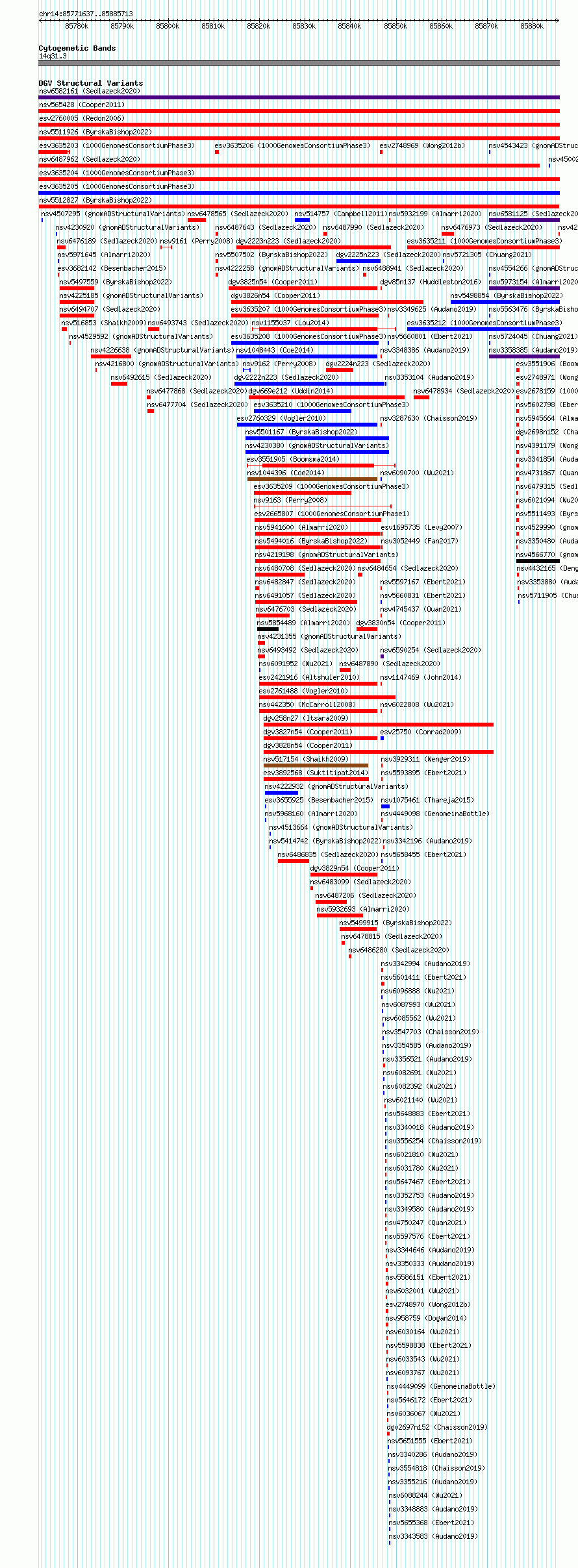Open nsv1147469 (John2014) variant
The image size is (578, 1568).
pyautogui.click(x=421, y=677)
